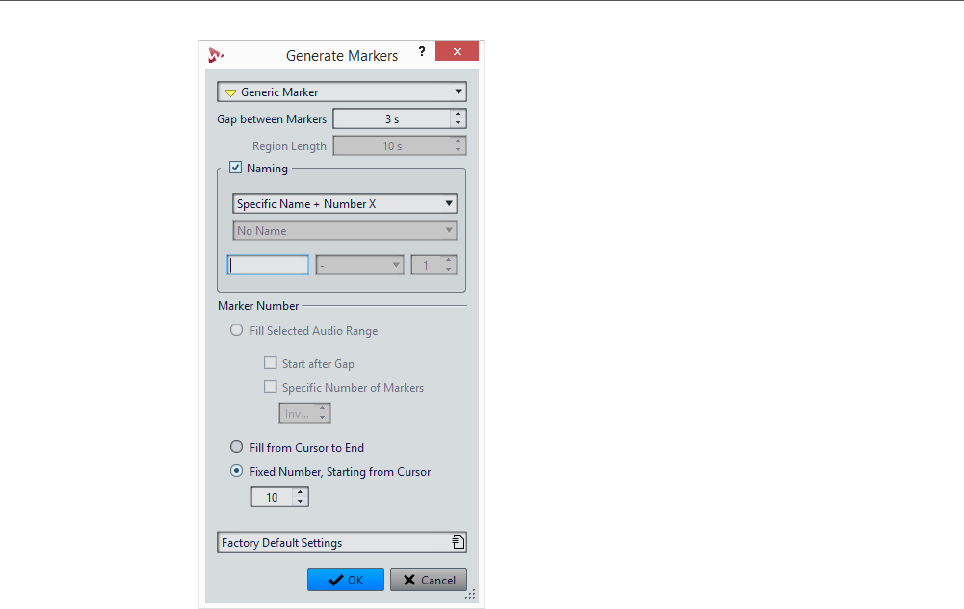Open the Specific Name + Number X dropdown
Viewport: 964px width, 609px height.
pos(345,203)
